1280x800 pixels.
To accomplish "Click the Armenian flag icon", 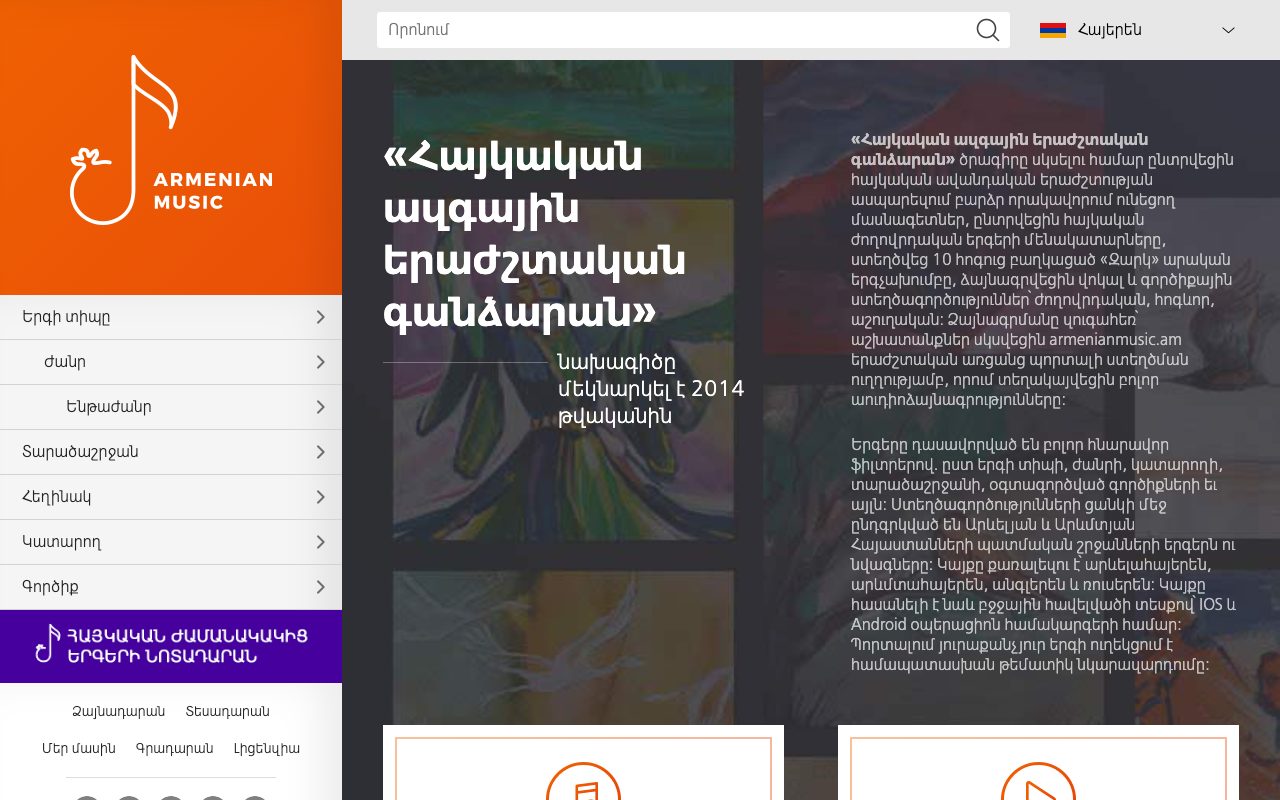I will point(1053,30).
